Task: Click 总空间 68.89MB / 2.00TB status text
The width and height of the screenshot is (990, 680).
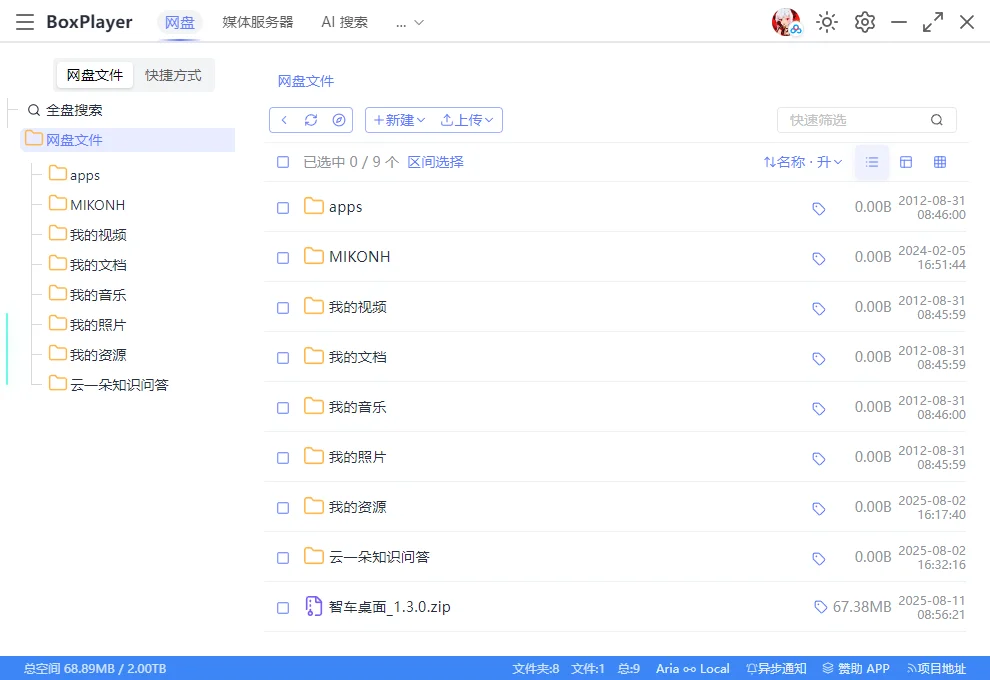Action: [x=95, y=669]
